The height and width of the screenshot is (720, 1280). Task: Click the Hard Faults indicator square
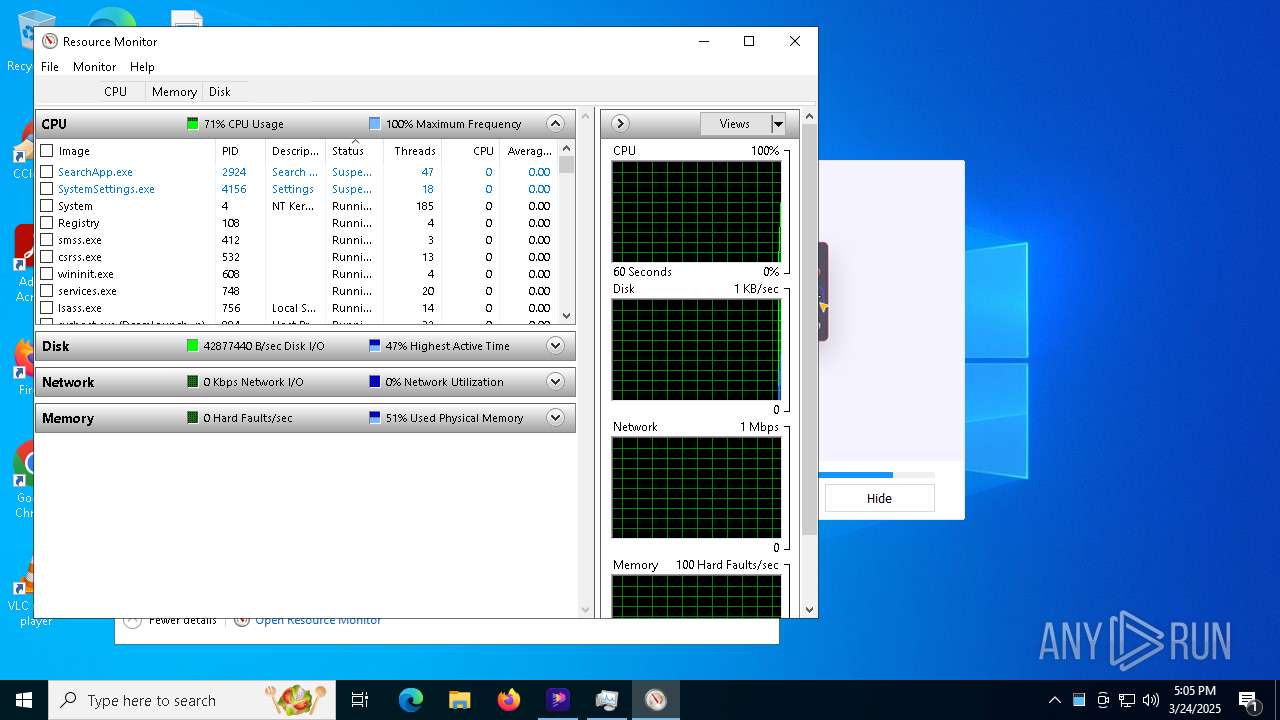[x=193, y=418]
